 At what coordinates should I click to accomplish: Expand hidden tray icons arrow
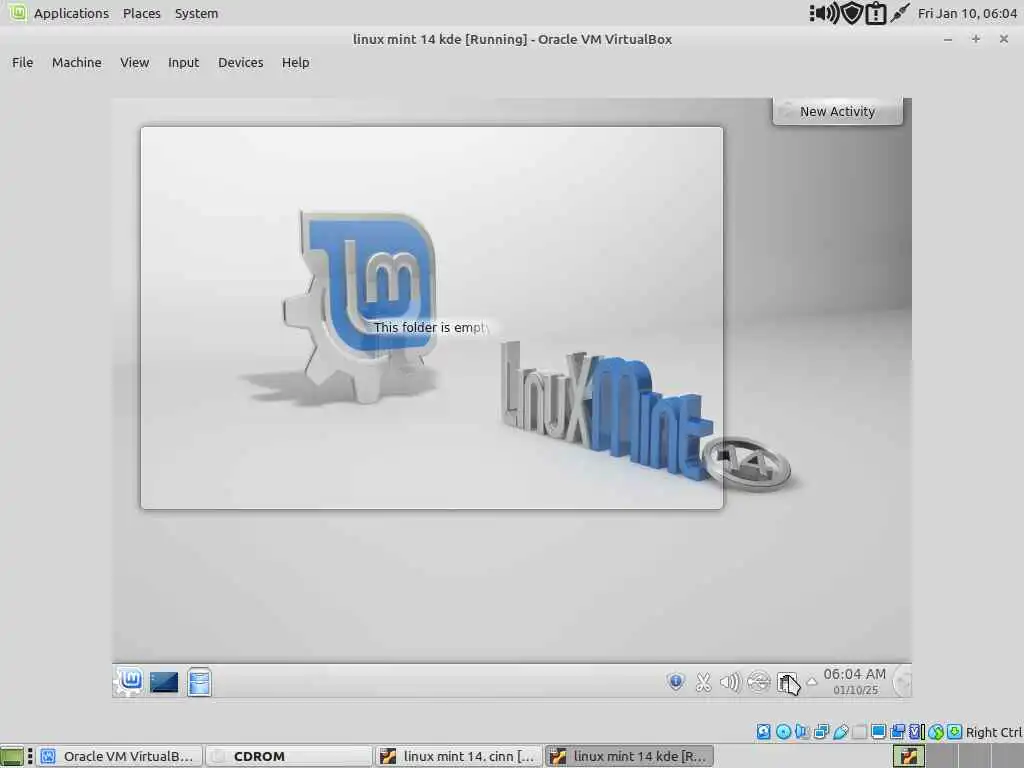click(x=812, y=681)
